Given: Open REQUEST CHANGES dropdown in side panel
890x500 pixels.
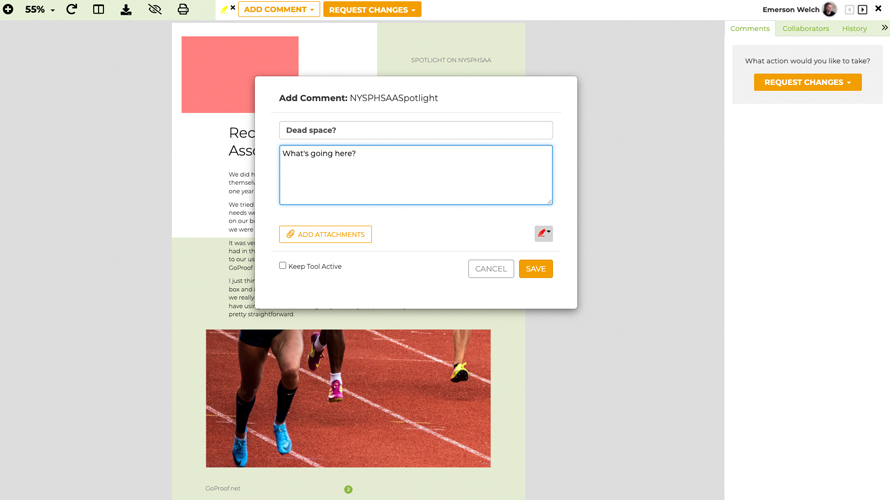Looking at the screenshot, I should (808, 82).
